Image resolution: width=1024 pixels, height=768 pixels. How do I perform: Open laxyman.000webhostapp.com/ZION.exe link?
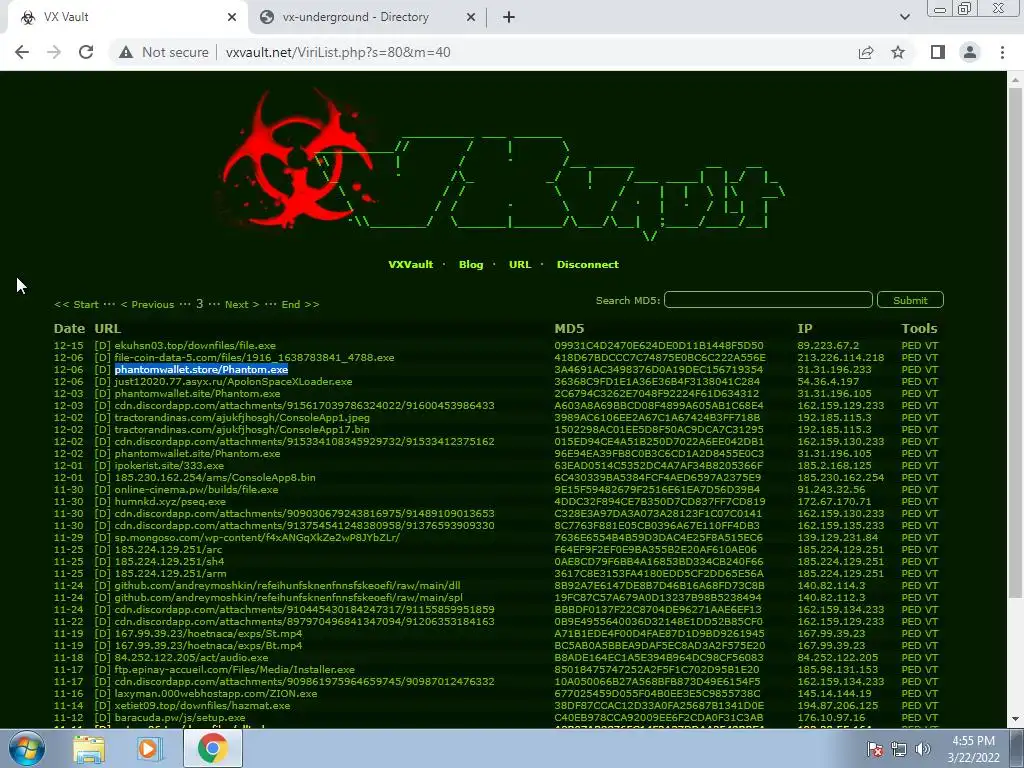pos(216,694)
